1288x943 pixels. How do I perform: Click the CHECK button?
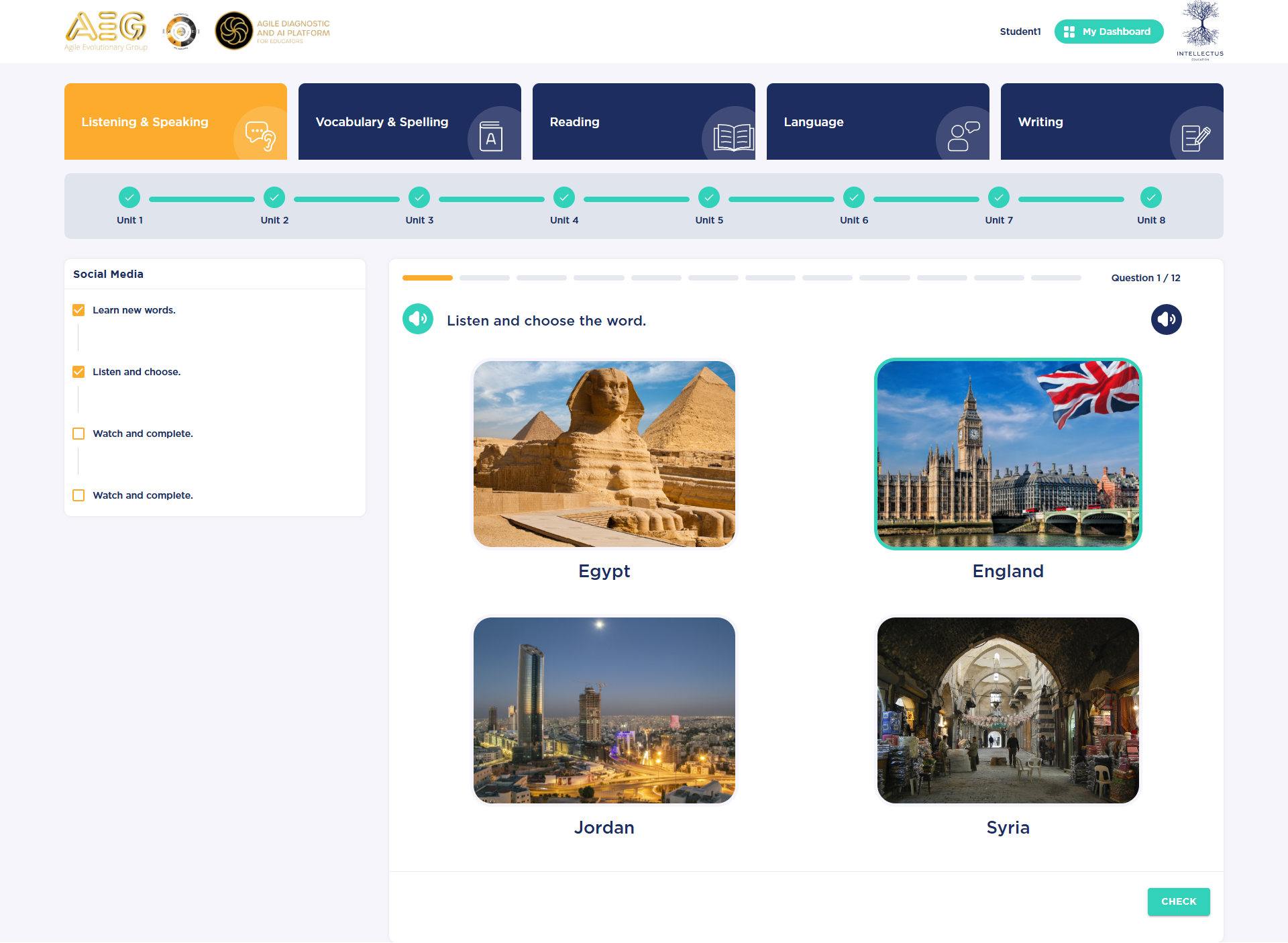[1179, 901]
